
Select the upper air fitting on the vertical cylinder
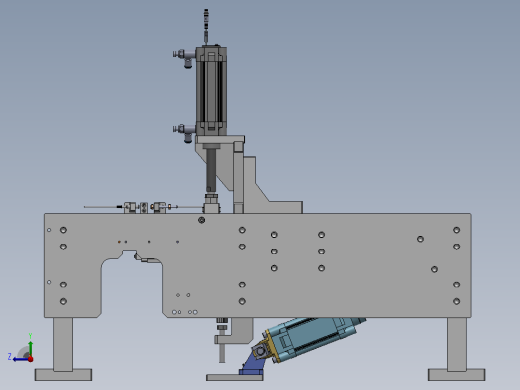click(184, 57)
